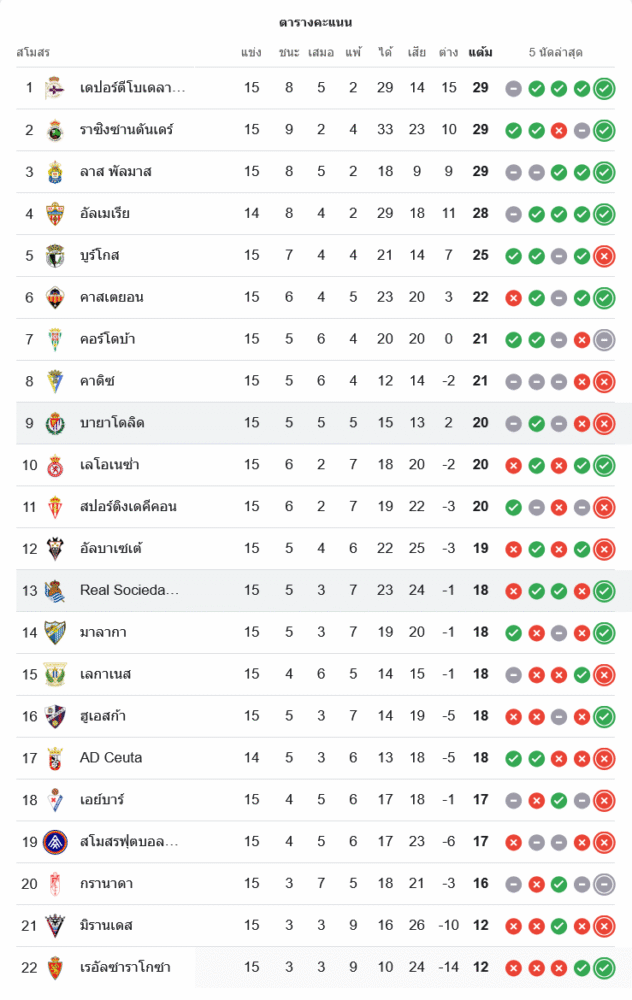This screenshot has width=632, height=1000.
Task: Click the Almería club crest
Action: tap(54, 214)
